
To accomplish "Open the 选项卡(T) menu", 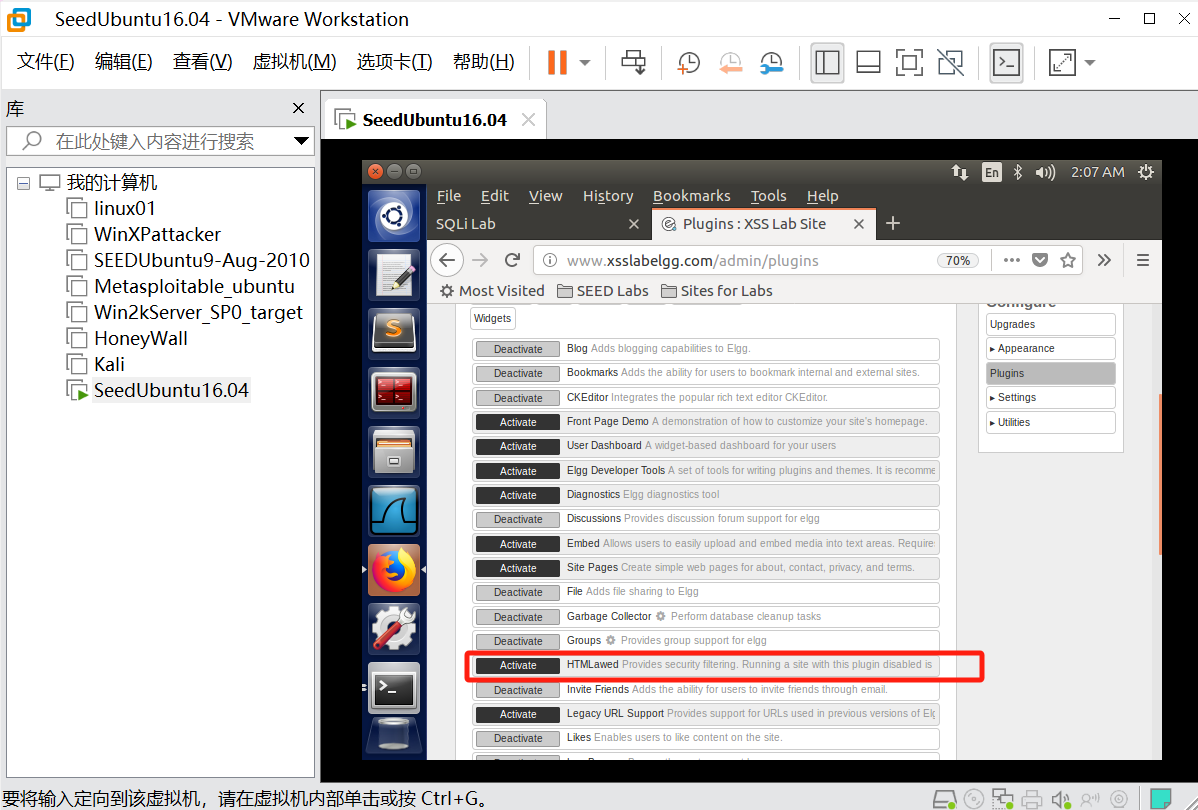I will click(394, 62).
